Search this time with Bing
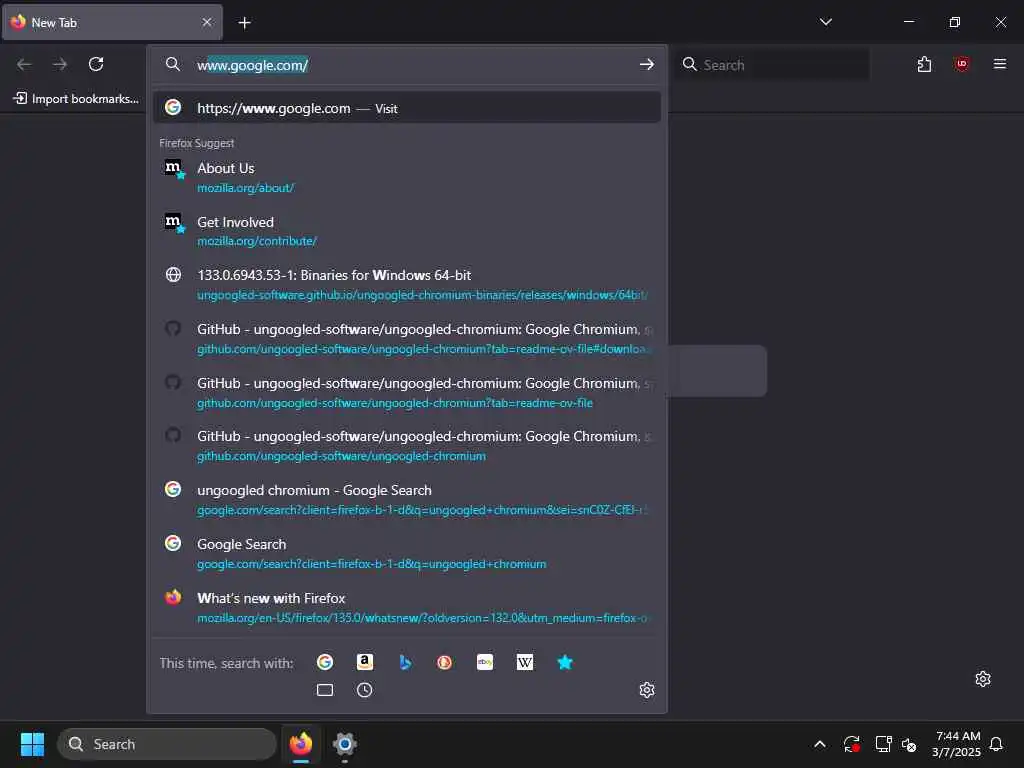Viewport: 1024px width, 768px height. [x=405, y=662]
